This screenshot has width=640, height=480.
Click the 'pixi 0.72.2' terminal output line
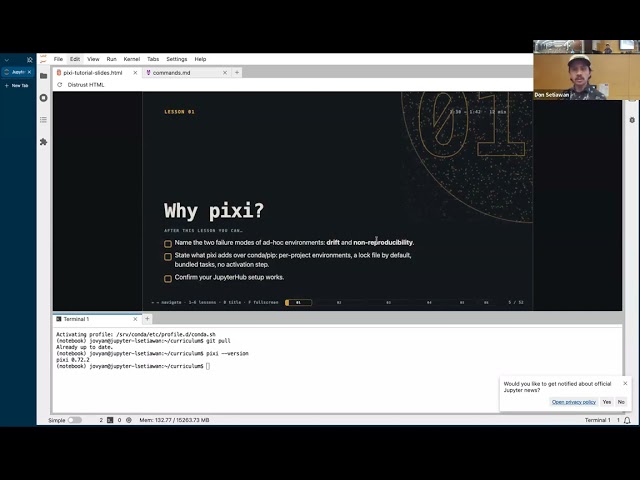click(73, 360)
